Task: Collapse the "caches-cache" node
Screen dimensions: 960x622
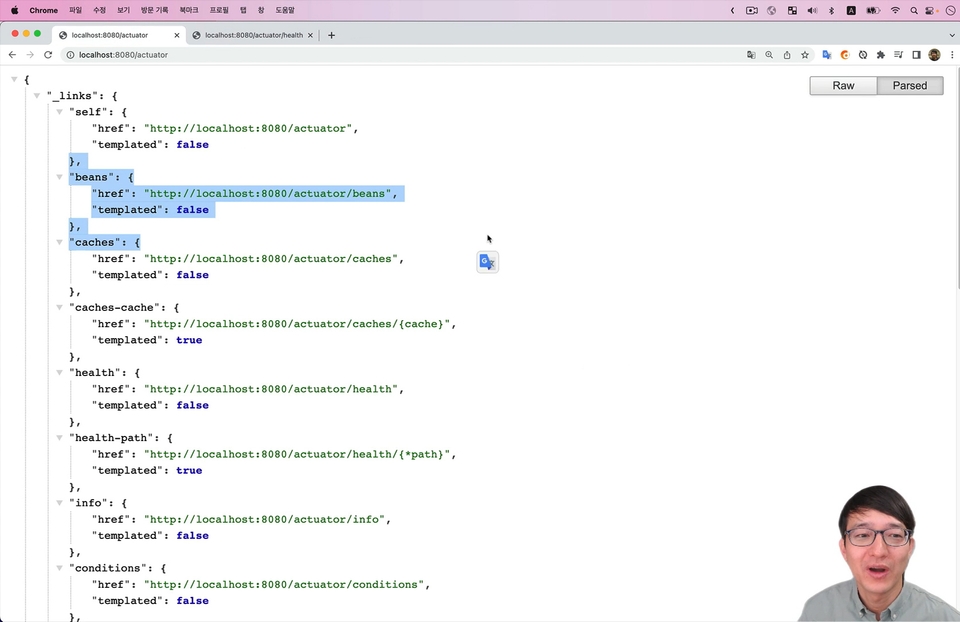Action: pos(59,307)
